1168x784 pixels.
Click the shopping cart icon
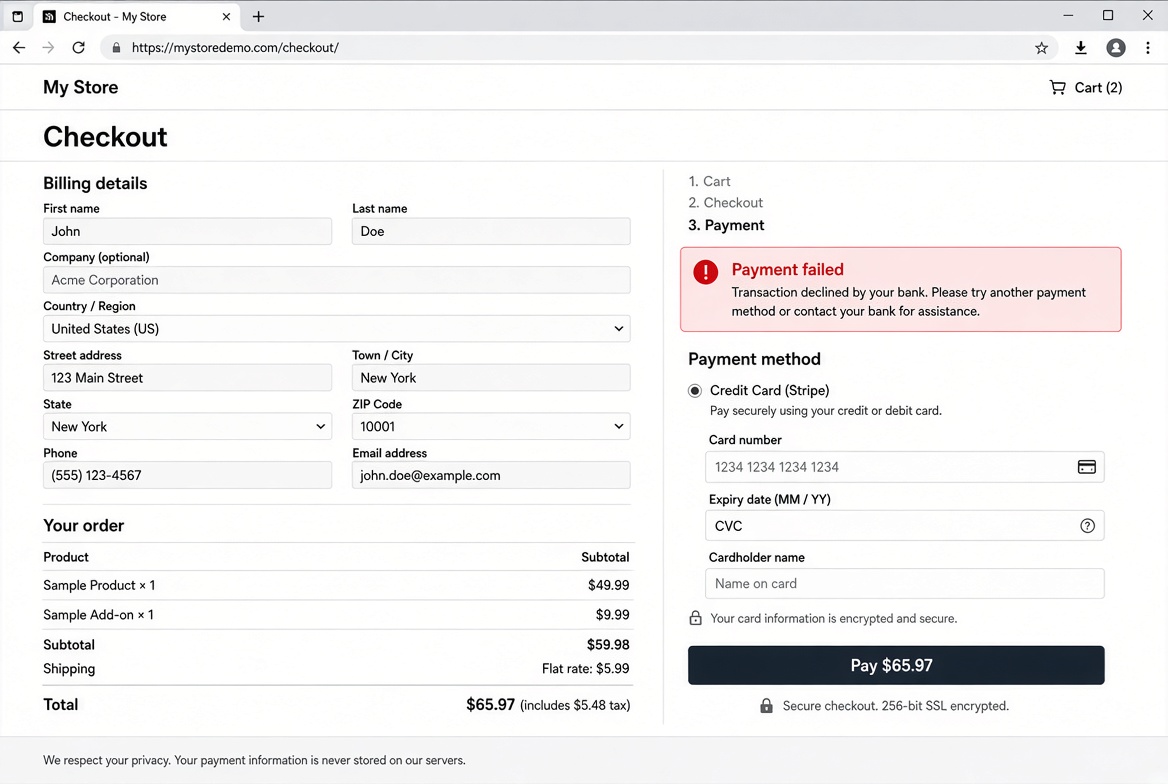1057,88
